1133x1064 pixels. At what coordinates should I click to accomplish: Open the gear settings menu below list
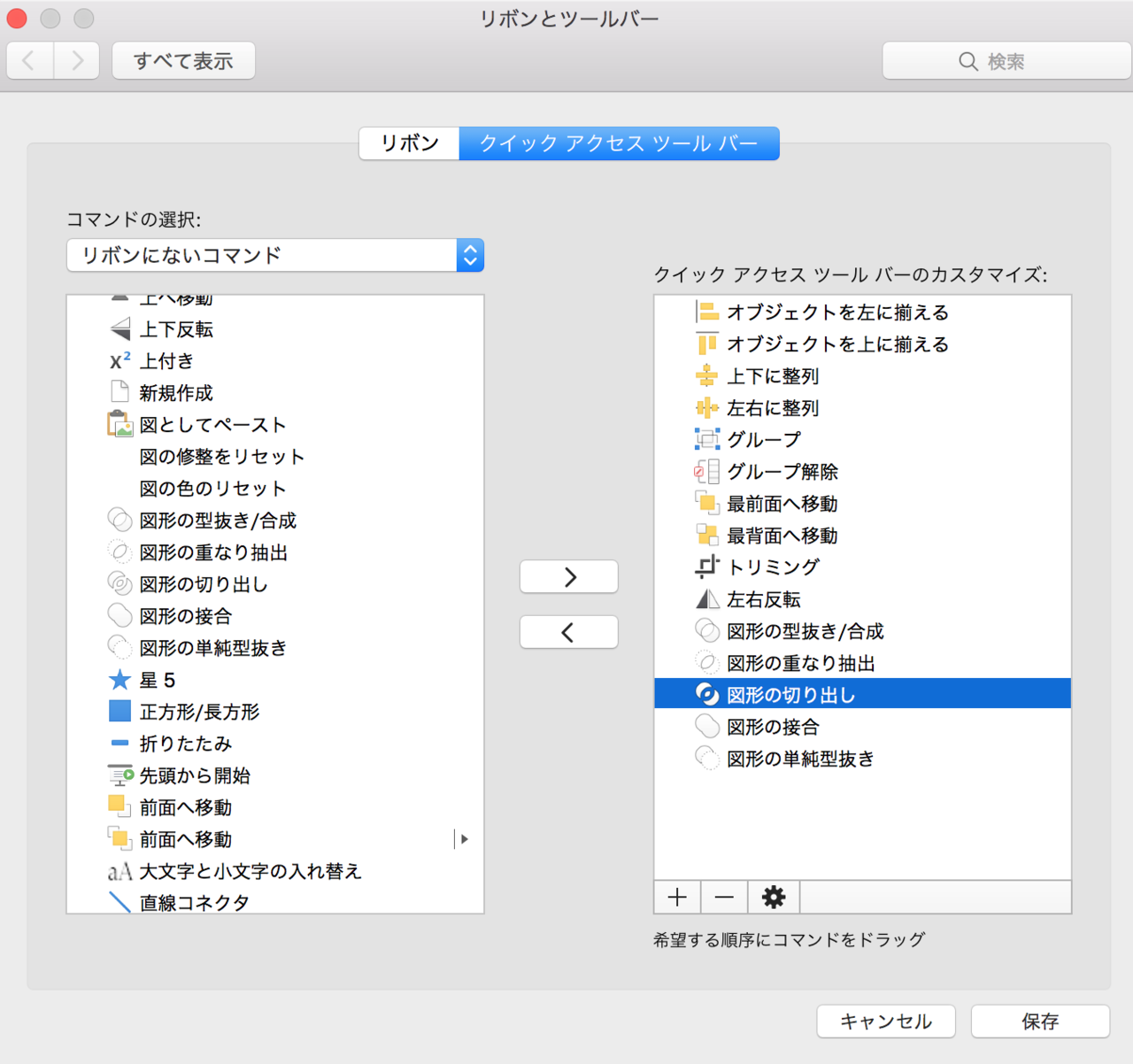(x=773, y=897)
